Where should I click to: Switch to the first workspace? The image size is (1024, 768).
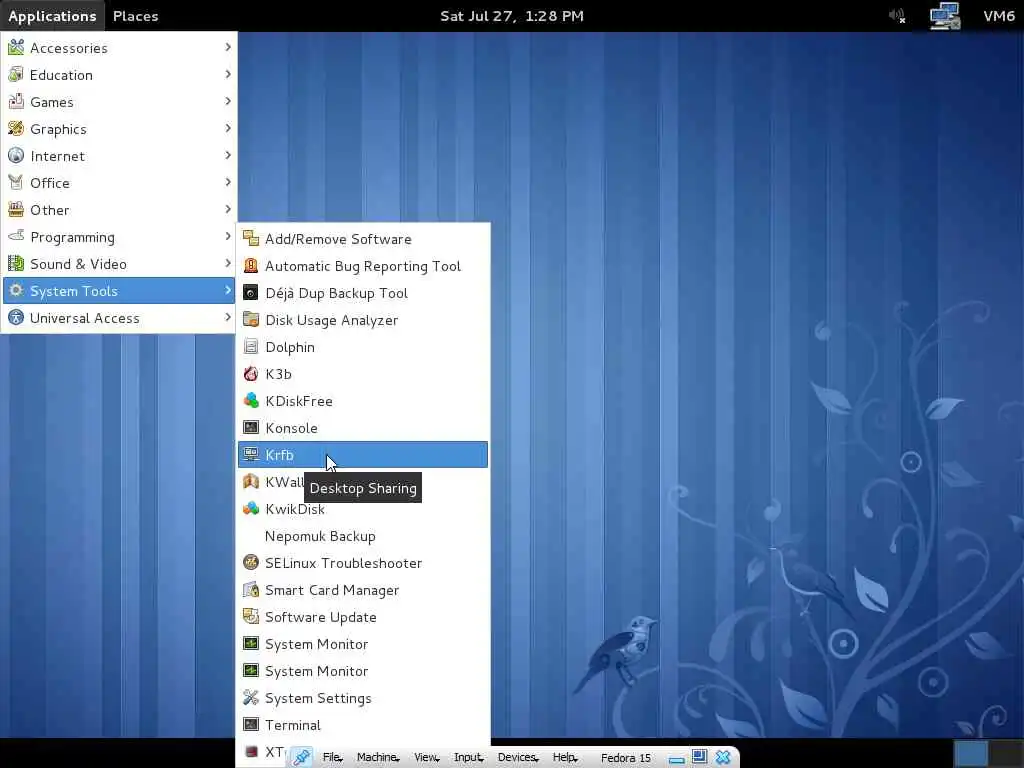tap(971, 754)
